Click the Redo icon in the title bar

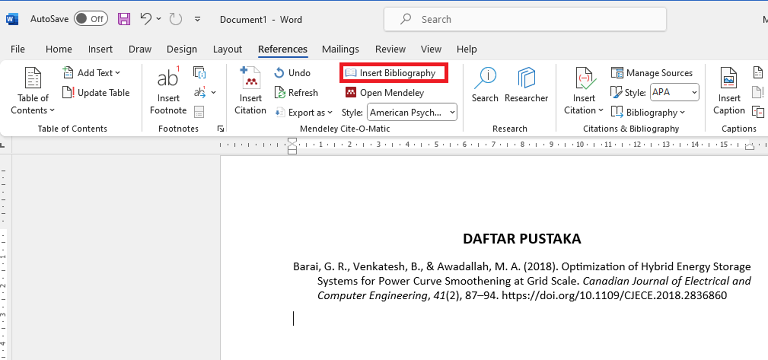click(x=176, y=19)
